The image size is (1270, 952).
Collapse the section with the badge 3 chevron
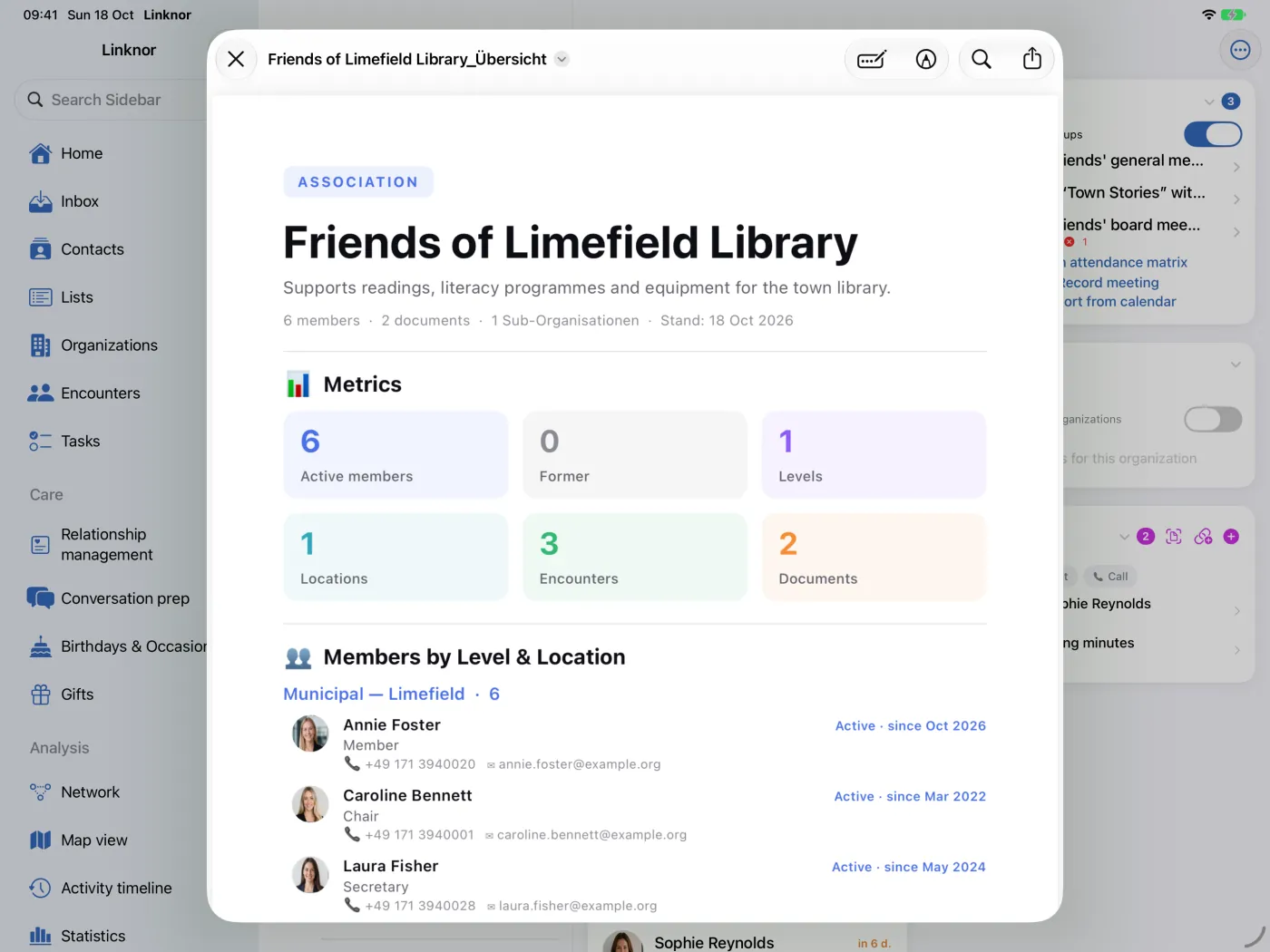(x=1209, y=102)
